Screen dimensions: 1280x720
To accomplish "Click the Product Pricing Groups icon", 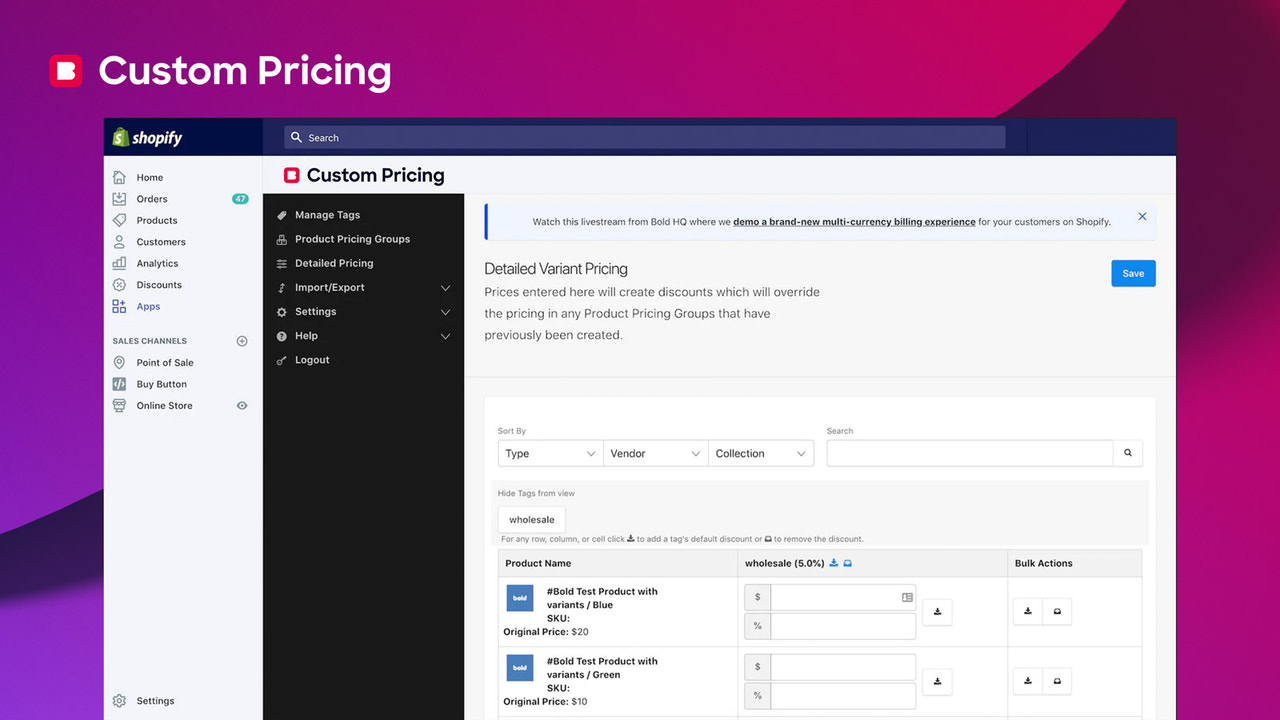I will [281, 239].
